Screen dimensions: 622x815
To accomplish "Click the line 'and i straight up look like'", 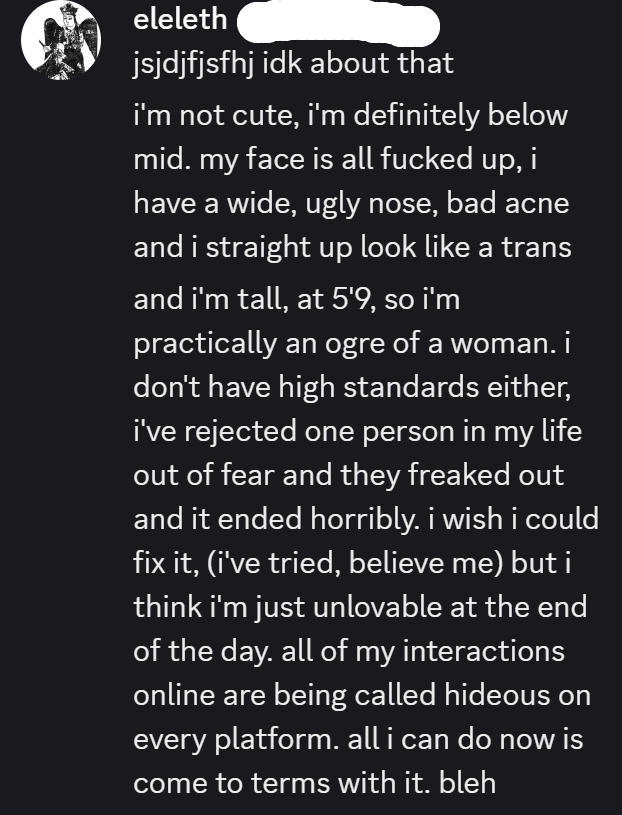I will pos(352,247).
